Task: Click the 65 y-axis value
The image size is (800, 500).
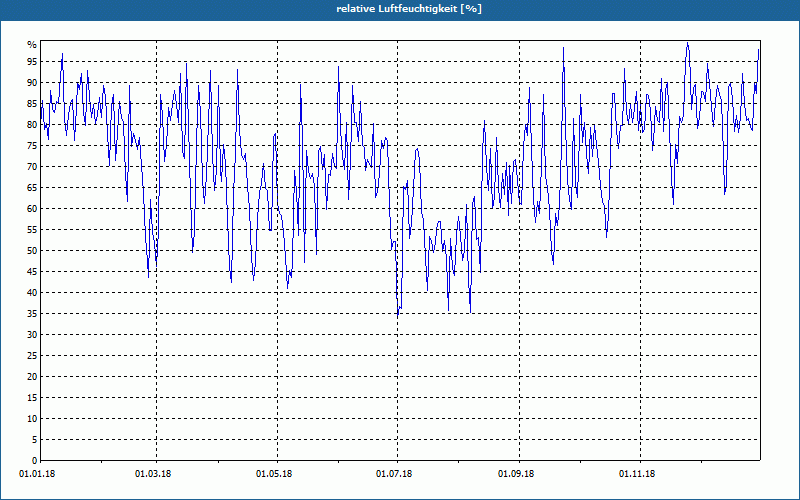Action: [x=32, y=188]
